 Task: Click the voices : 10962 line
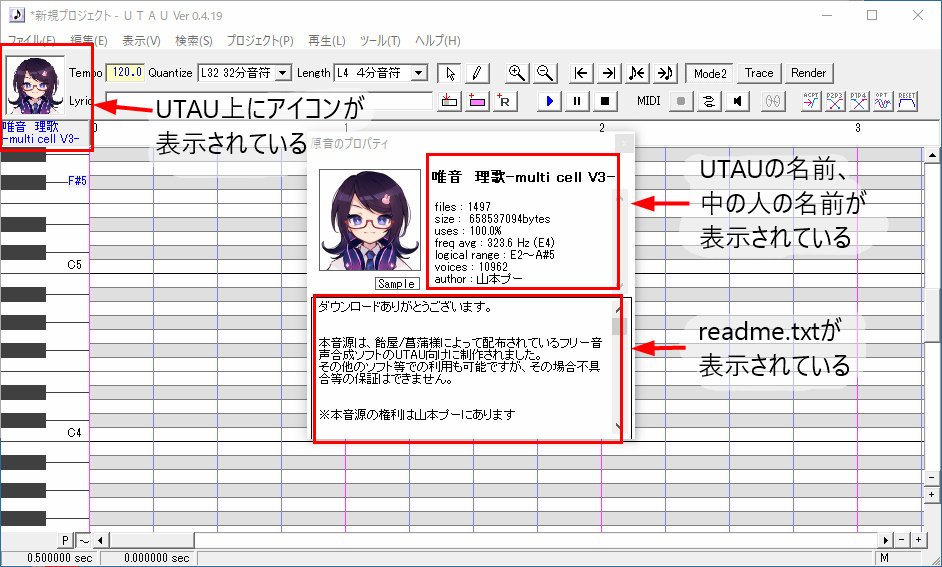click(471, 267)
